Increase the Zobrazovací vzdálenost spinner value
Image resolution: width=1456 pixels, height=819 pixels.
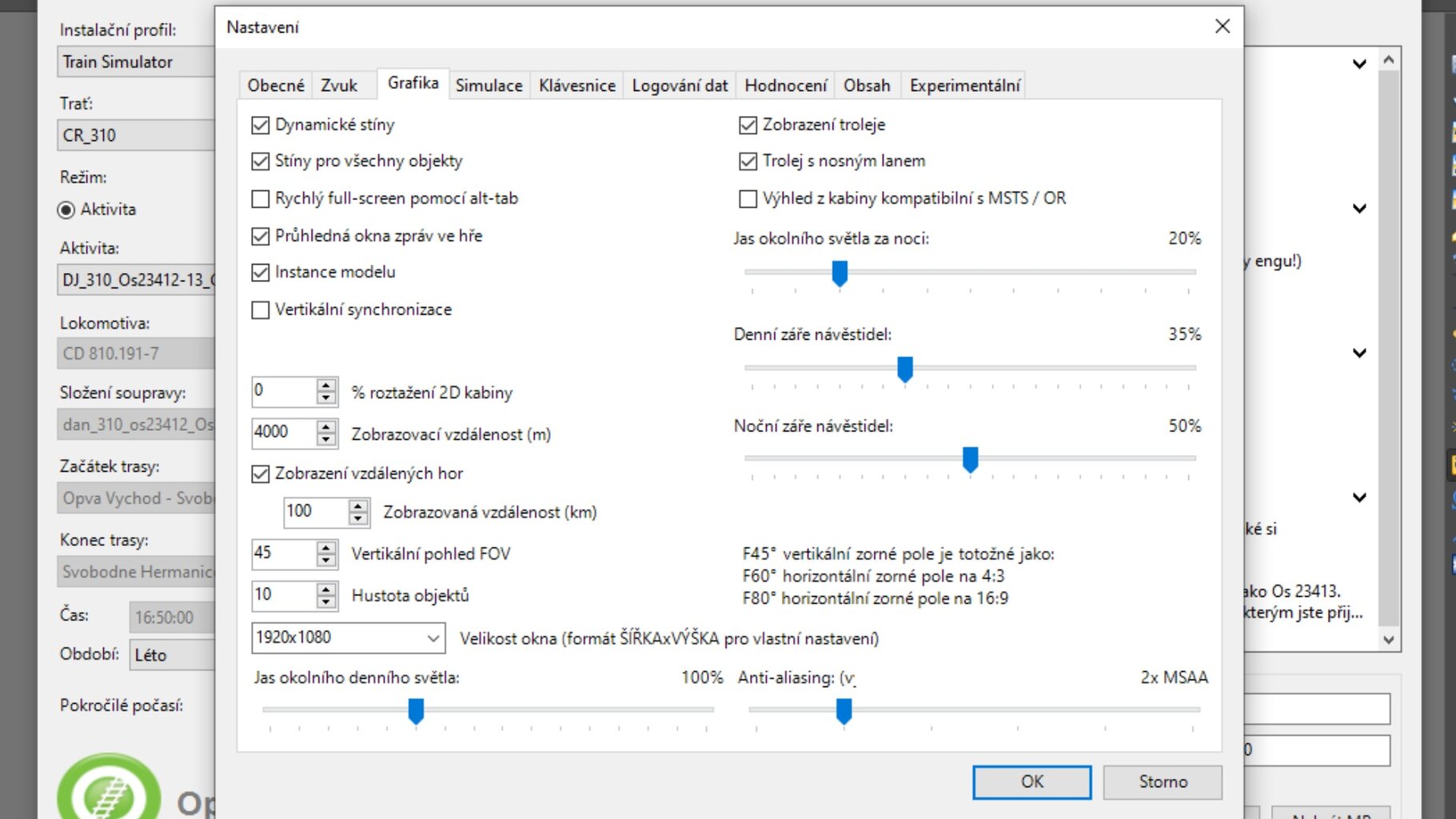pos(325,426)
